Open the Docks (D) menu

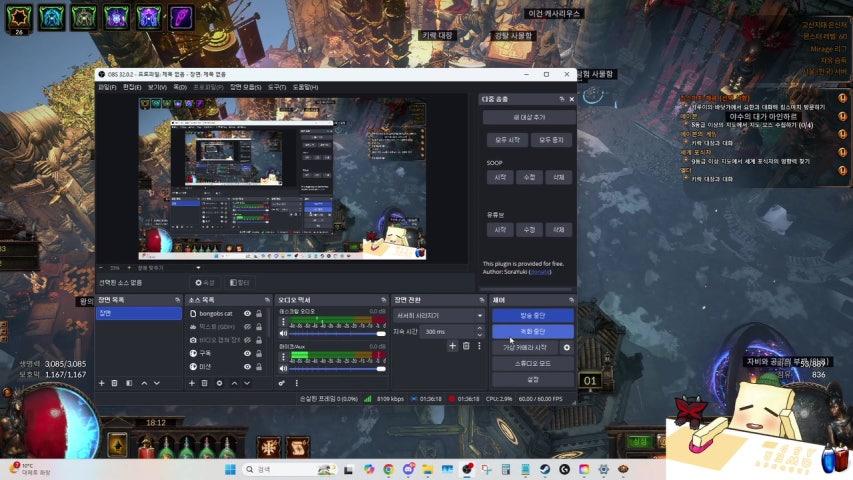[180, 87]
